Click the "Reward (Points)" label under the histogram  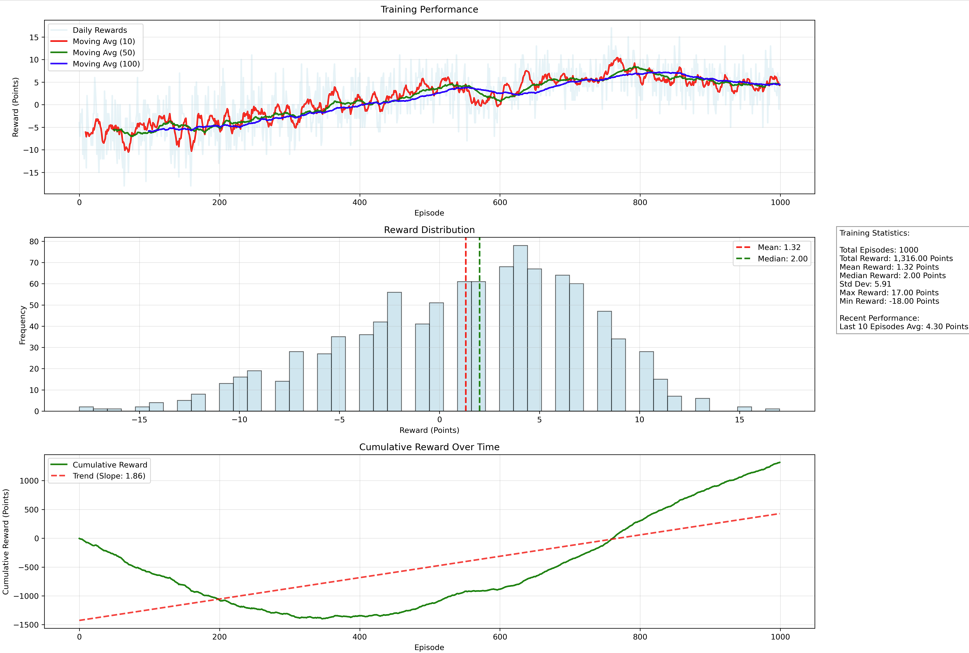429,430
